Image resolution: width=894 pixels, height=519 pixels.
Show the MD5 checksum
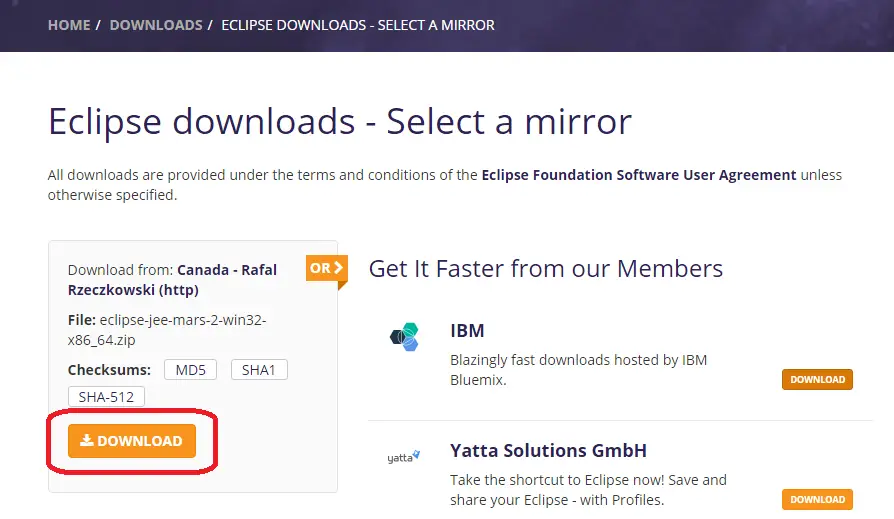pos(190,370)
